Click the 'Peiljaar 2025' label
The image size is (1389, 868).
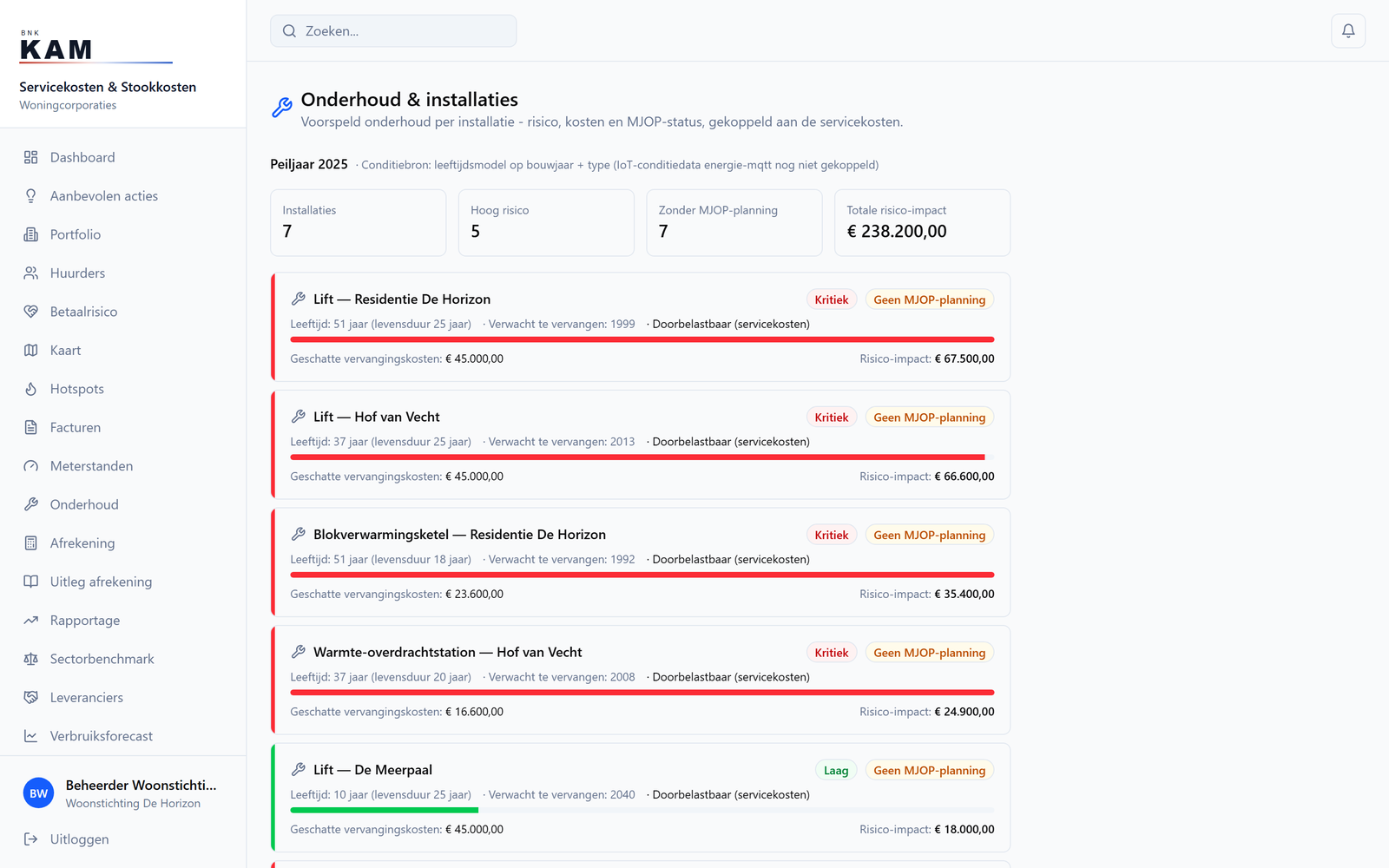(309, 164)
